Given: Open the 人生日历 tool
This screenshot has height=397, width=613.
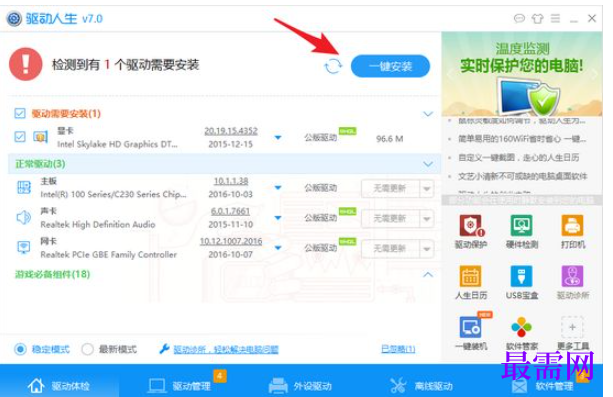Looking at the screenshot, I should pos(471,282).
